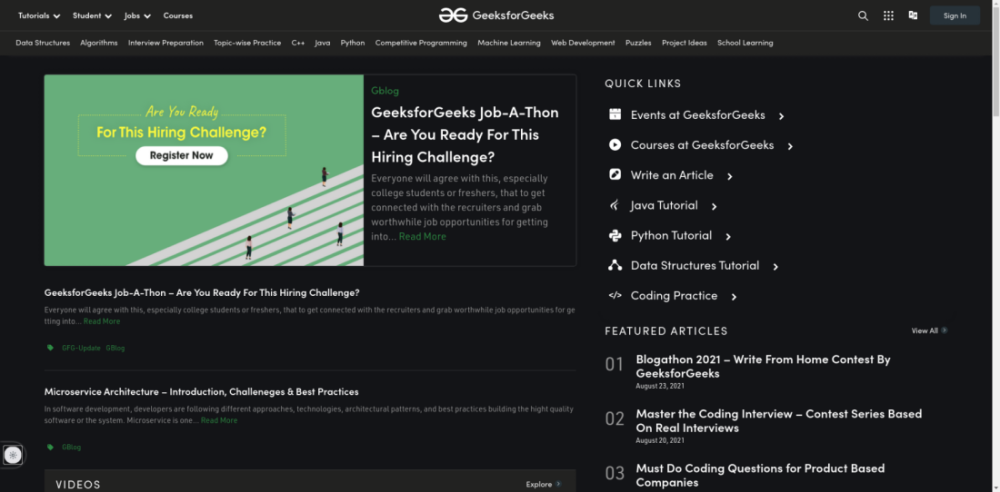1000x492 pixels.
Task: Select Java in the topic bar
Action: point(323,43)
